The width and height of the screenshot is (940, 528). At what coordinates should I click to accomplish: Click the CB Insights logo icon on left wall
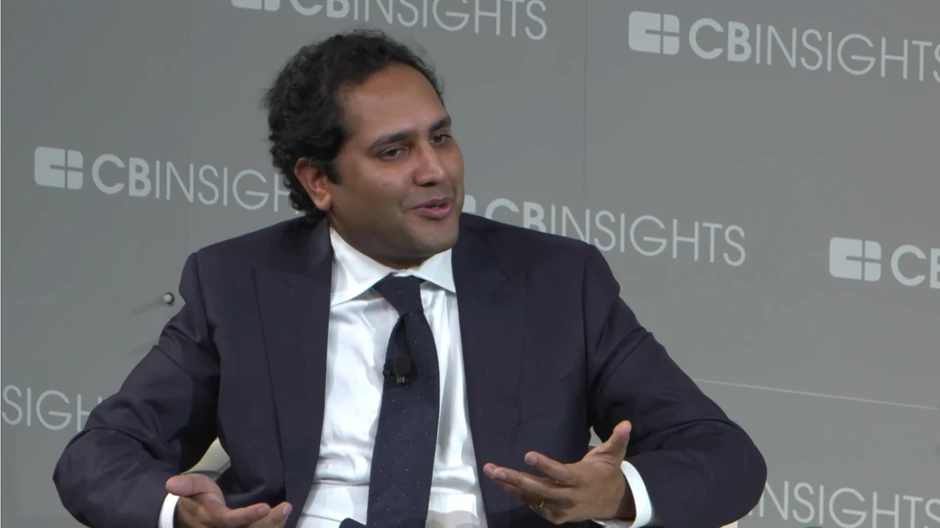pyautogui.click(x=58, y=168)
